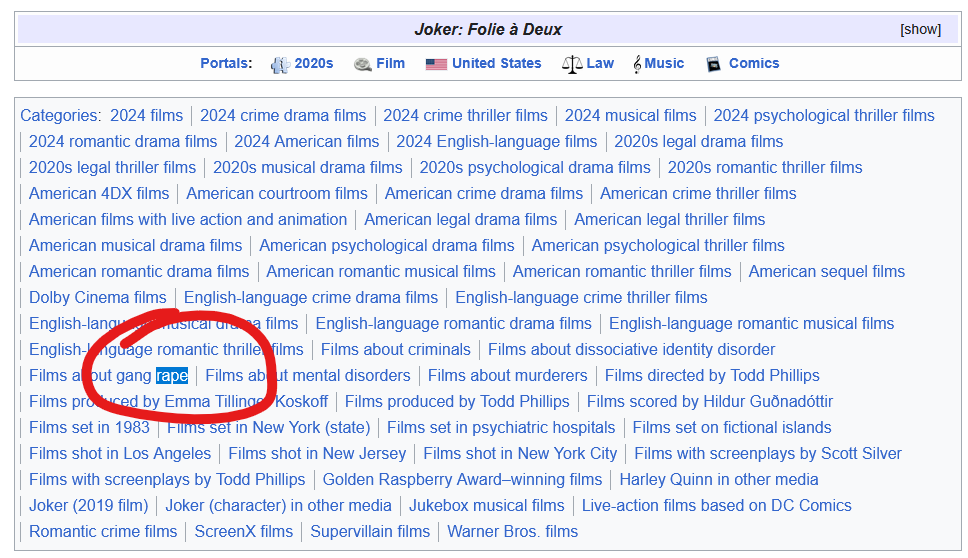
Task: Open the Music portal link
Action: (664, 64)
